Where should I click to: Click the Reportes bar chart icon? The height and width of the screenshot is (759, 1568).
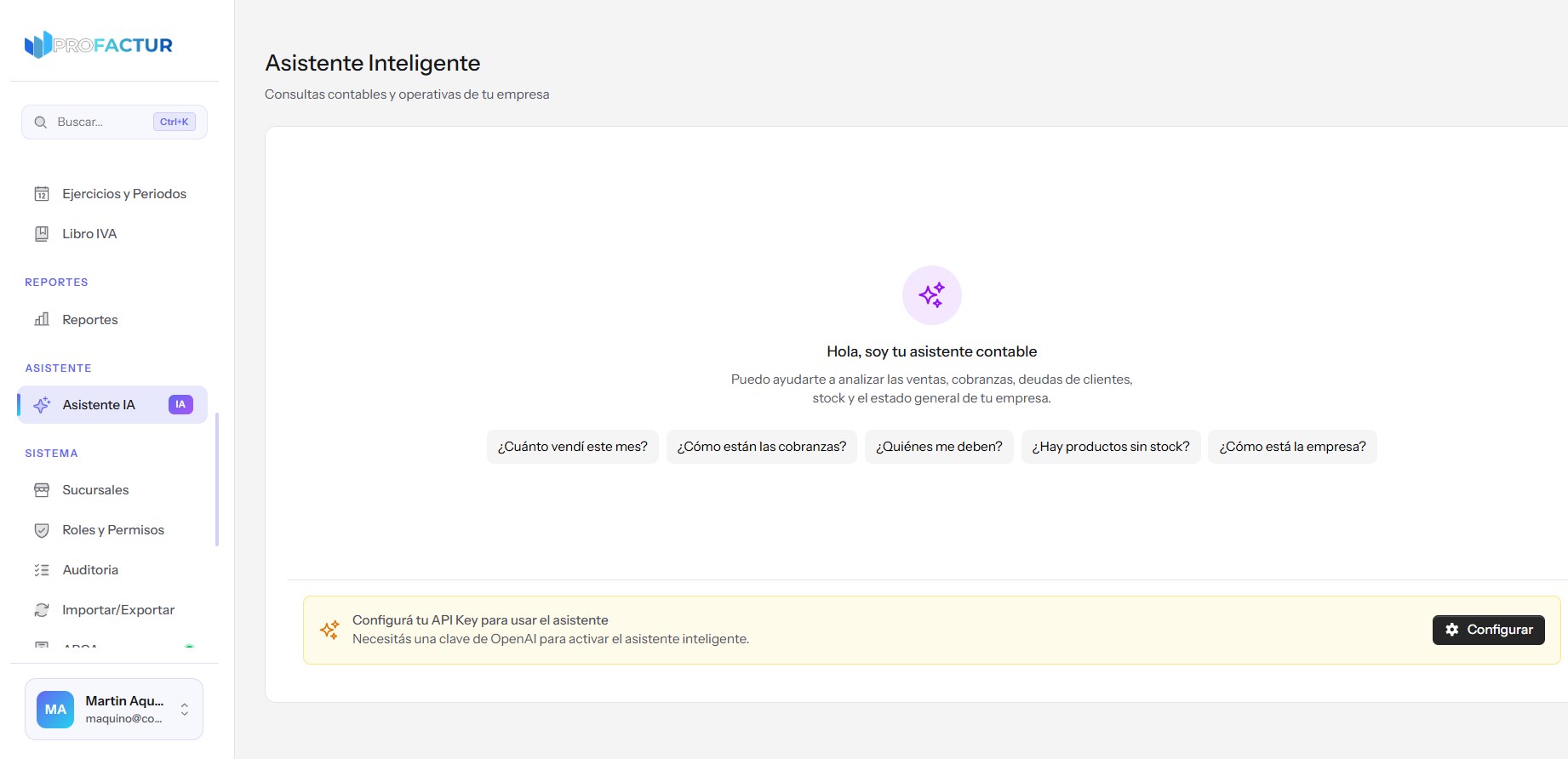coord(42,320)
